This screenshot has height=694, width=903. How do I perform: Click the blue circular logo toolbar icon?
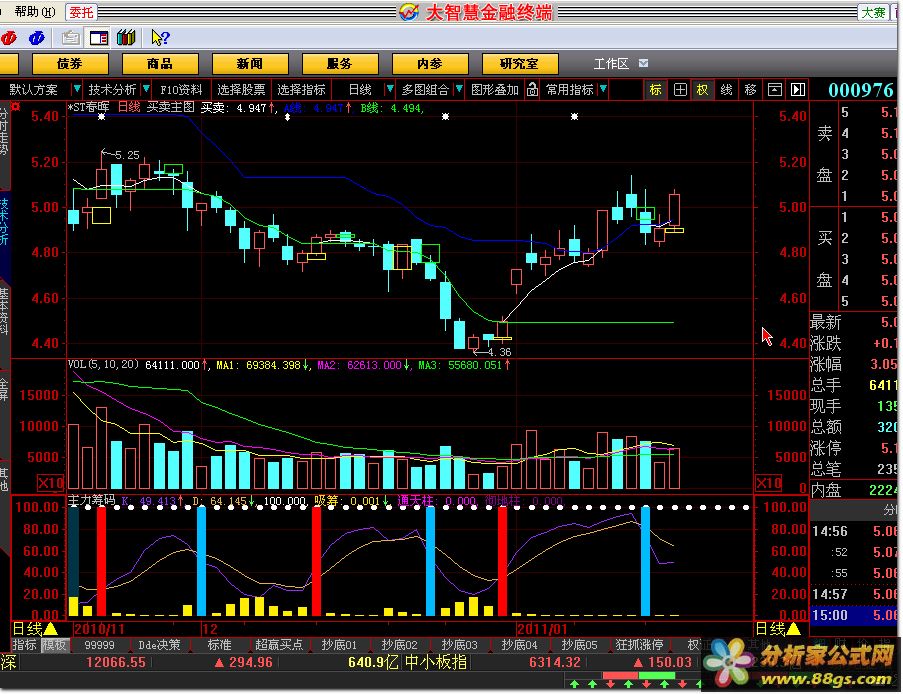tap(37, 38)
